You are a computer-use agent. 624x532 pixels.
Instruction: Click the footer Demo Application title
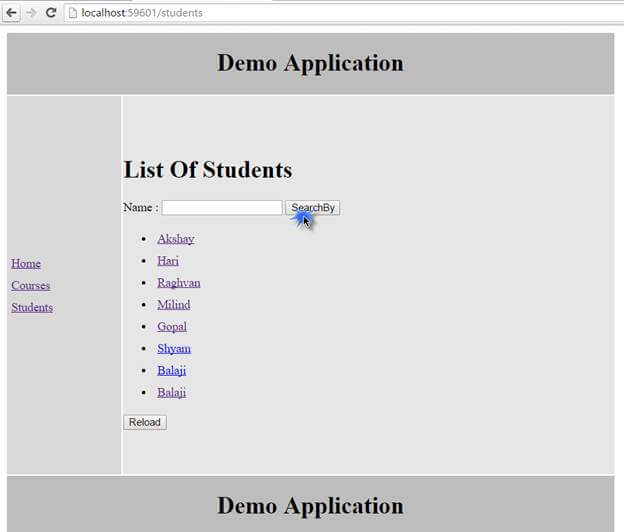click(310, 506)
